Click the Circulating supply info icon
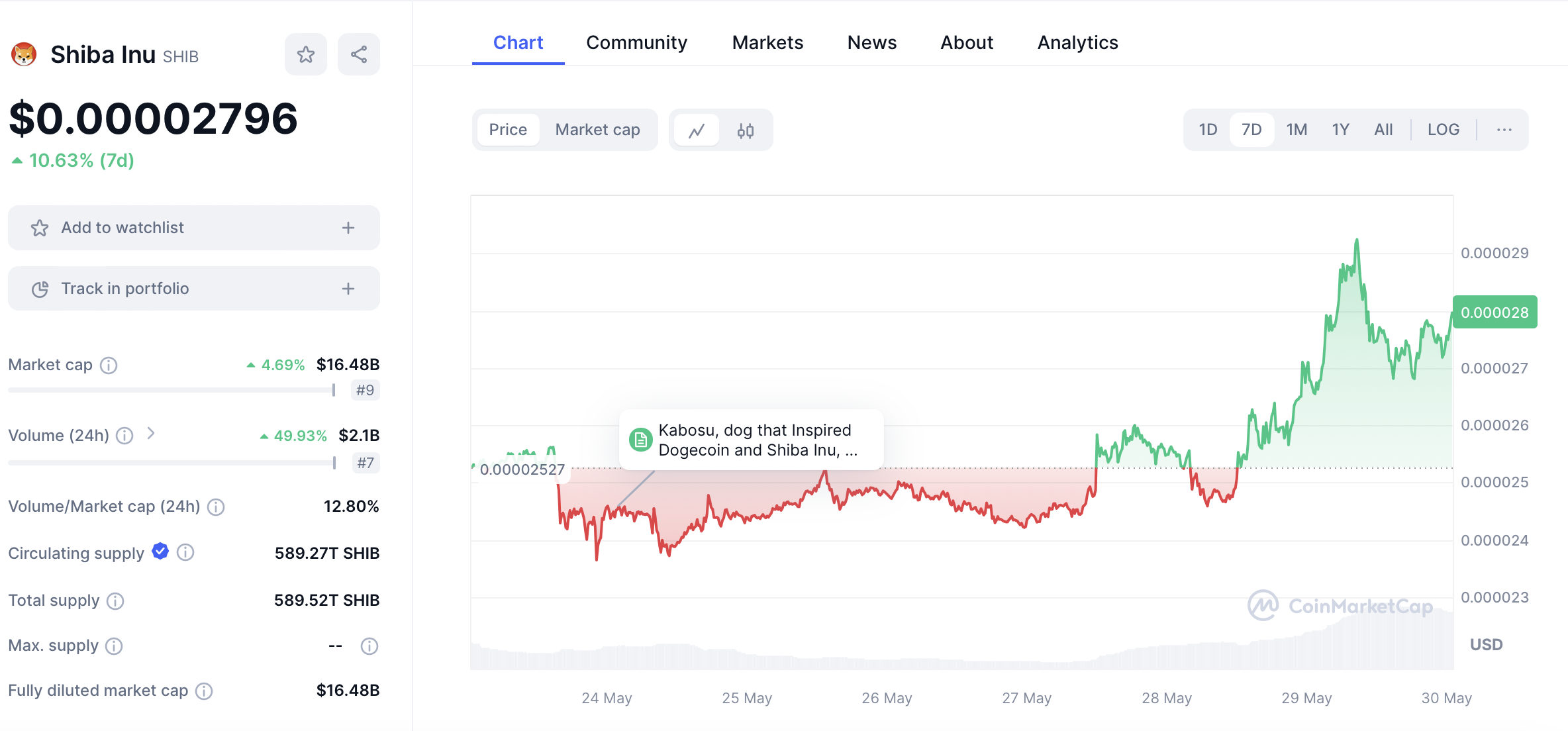This screenshot has height=731, width=1568. (x=185, y=552)
